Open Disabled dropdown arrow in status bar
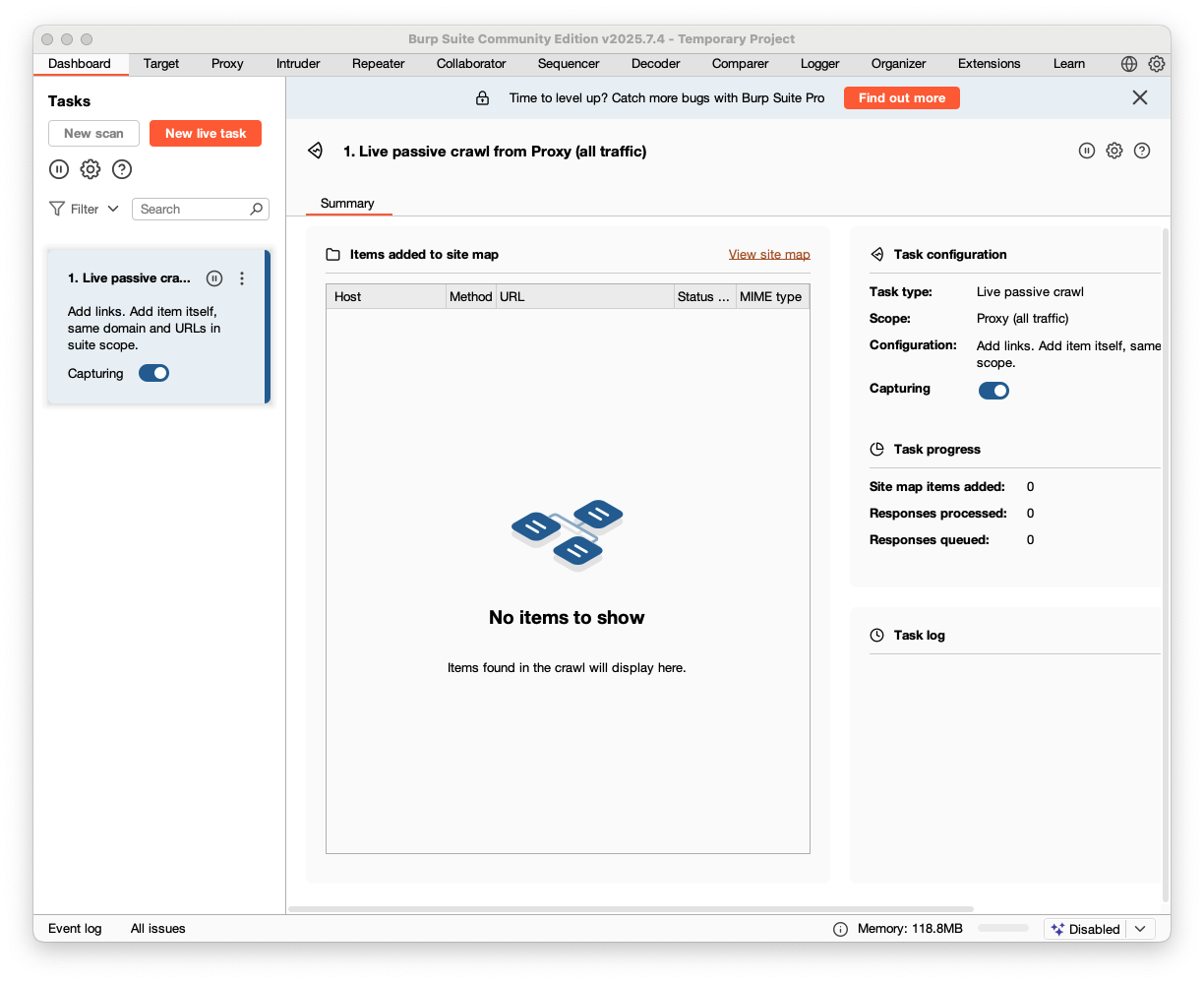Screen dimensions: 1204x983 click(1140, 929)
